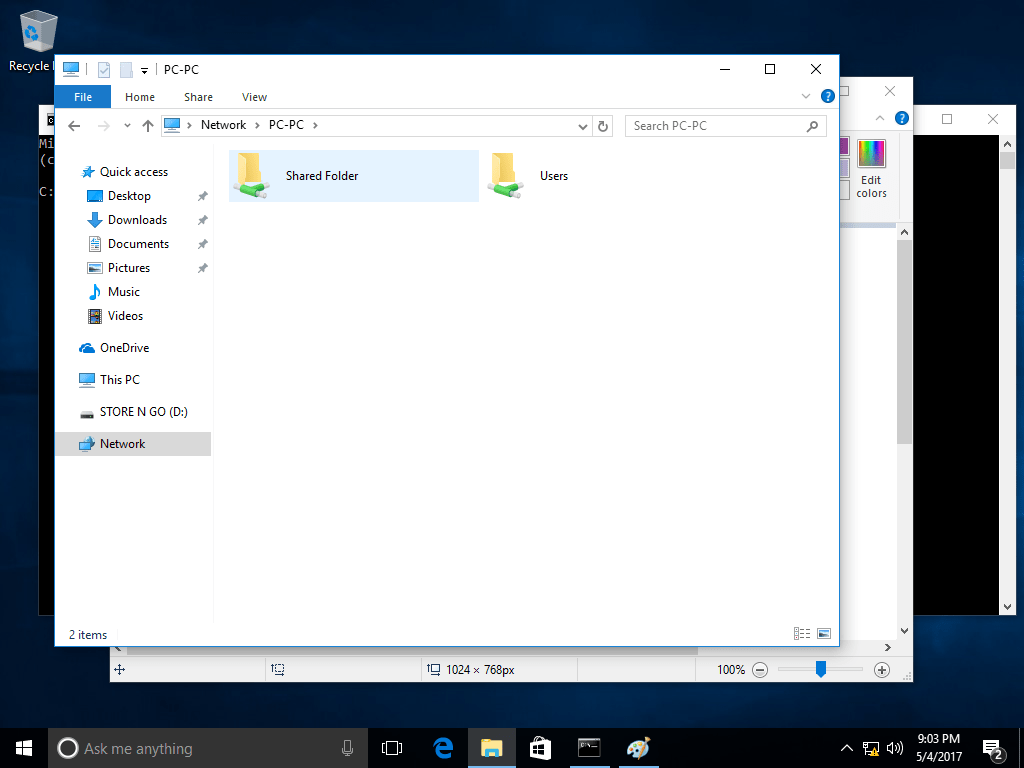Screen dimensions: 1024x768
Task: Select Documents in navigation pane
Action: coord(138,244)
